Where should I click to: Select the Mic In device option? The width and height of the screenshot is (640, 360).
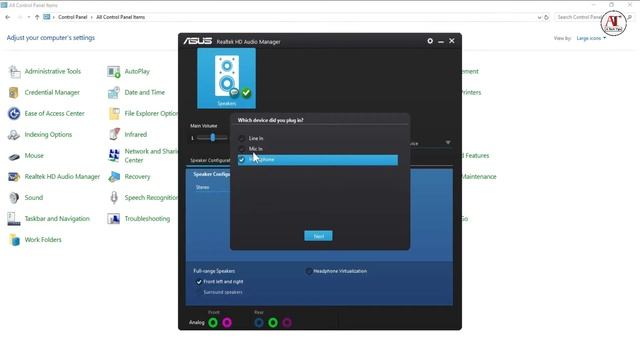point(242,149)
